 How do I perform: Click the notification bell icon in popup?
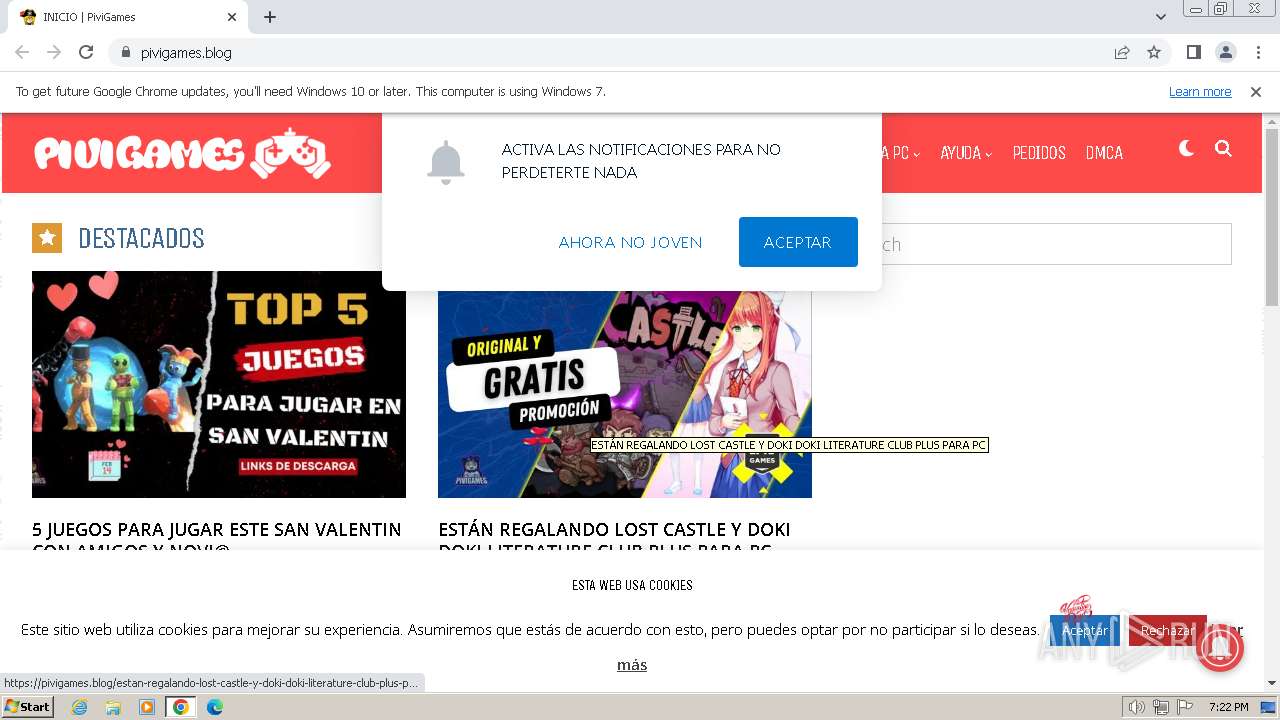pyautogui.click(x=445, y=163)
